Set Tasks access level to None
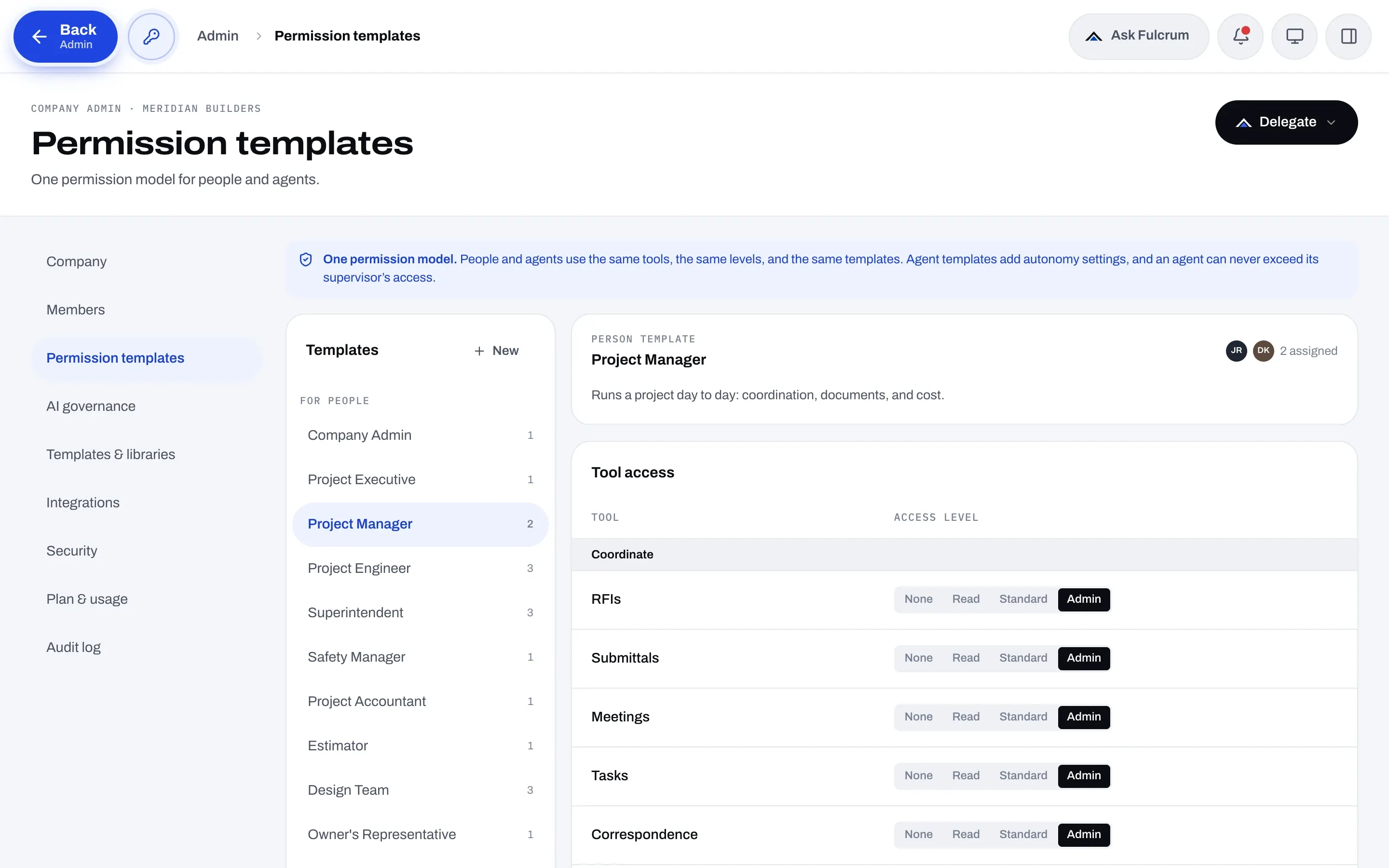 point(918,776)
